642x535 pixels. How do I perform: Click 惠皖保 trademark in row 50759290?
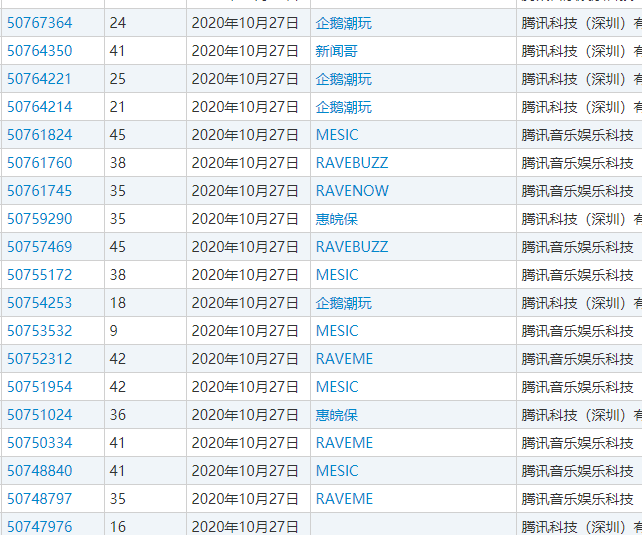pyautogui.click(x=337, y=219)
